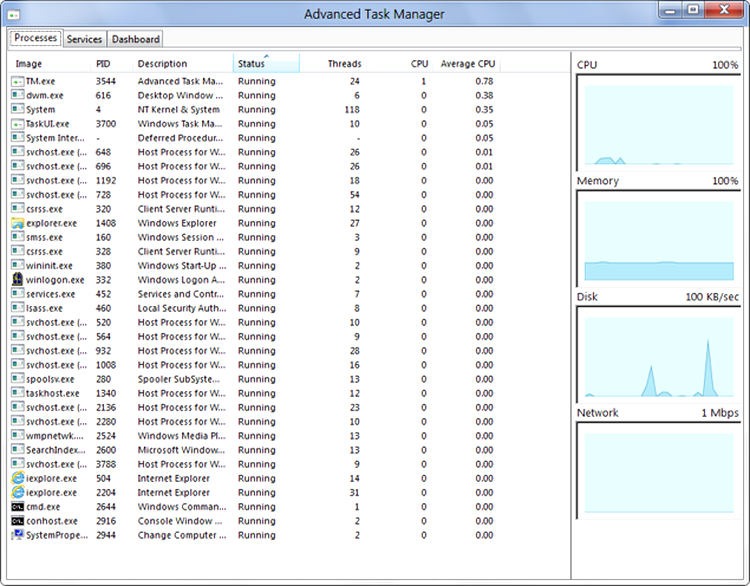
Task: Open the Services tab
Action: (84, 39)
